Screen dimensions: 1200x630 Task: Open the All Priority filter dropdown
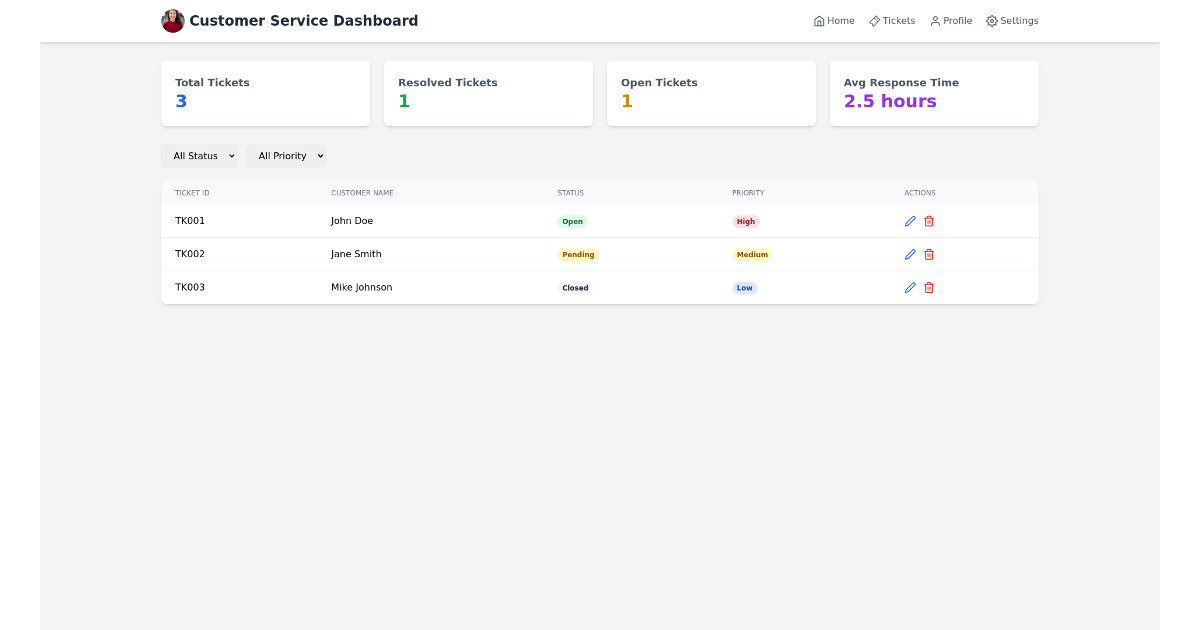287,155
